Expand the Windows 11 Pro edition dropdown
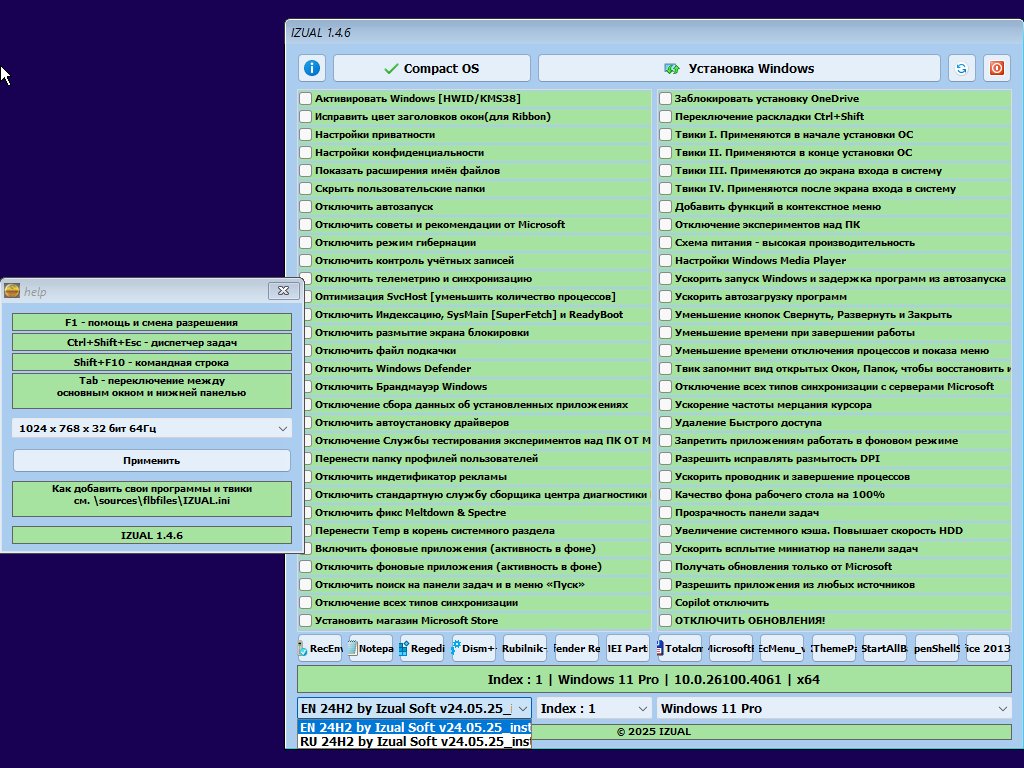Screen dimensions: 1024x768 click(x=834, y=709)
